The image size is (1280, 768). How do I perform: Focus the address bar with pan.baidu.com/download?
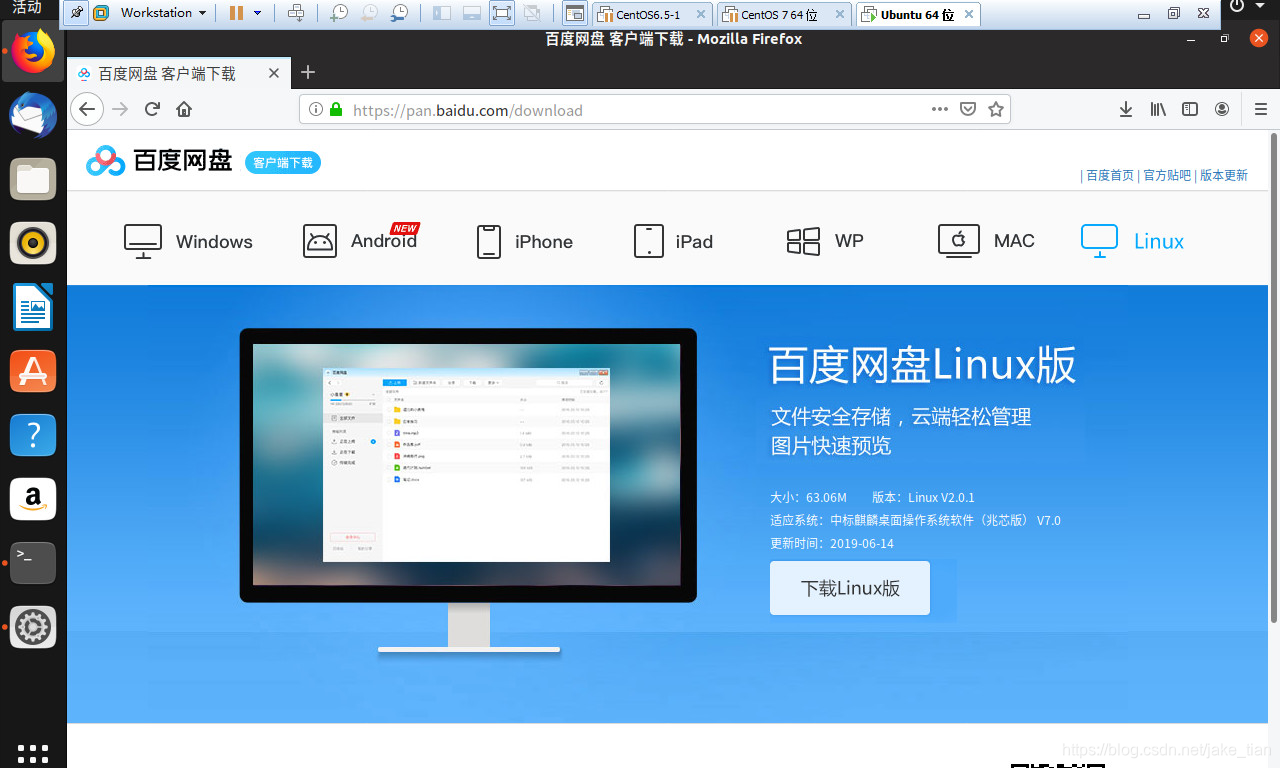[x=655, y=110]
